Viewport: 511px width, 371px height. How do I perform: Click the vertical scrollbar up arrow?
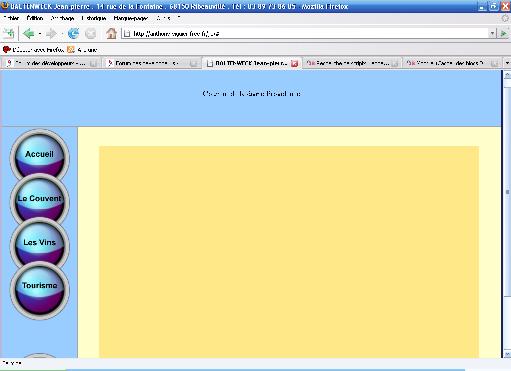point(507,75)
